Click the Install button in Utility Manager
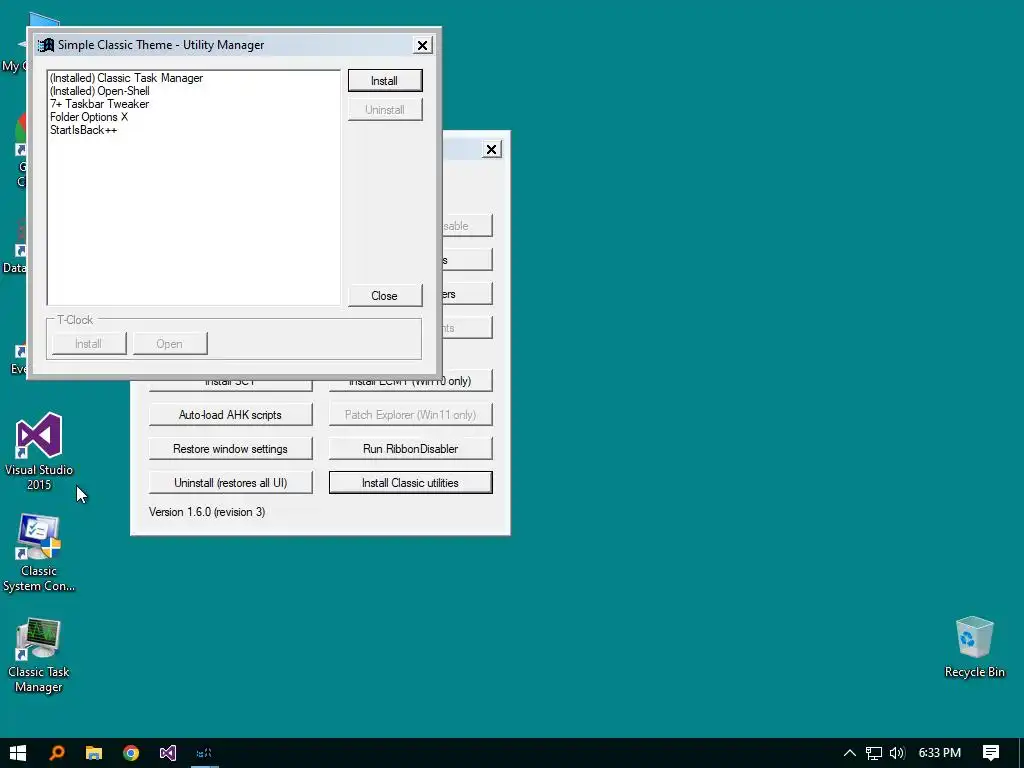 click(385, 81)
